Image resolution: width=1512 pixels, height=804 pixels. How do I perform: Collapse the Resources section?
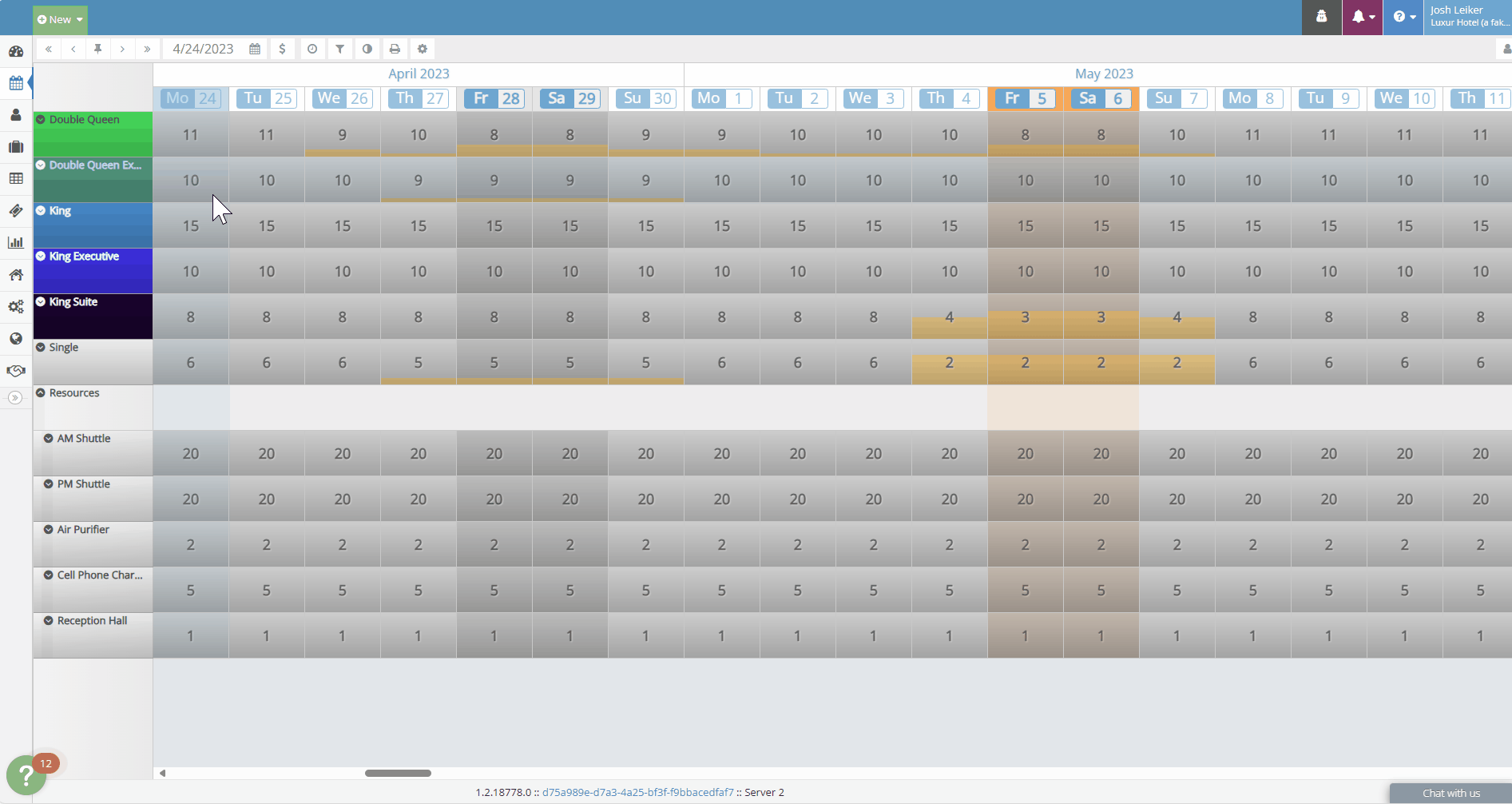click(42, 392)
